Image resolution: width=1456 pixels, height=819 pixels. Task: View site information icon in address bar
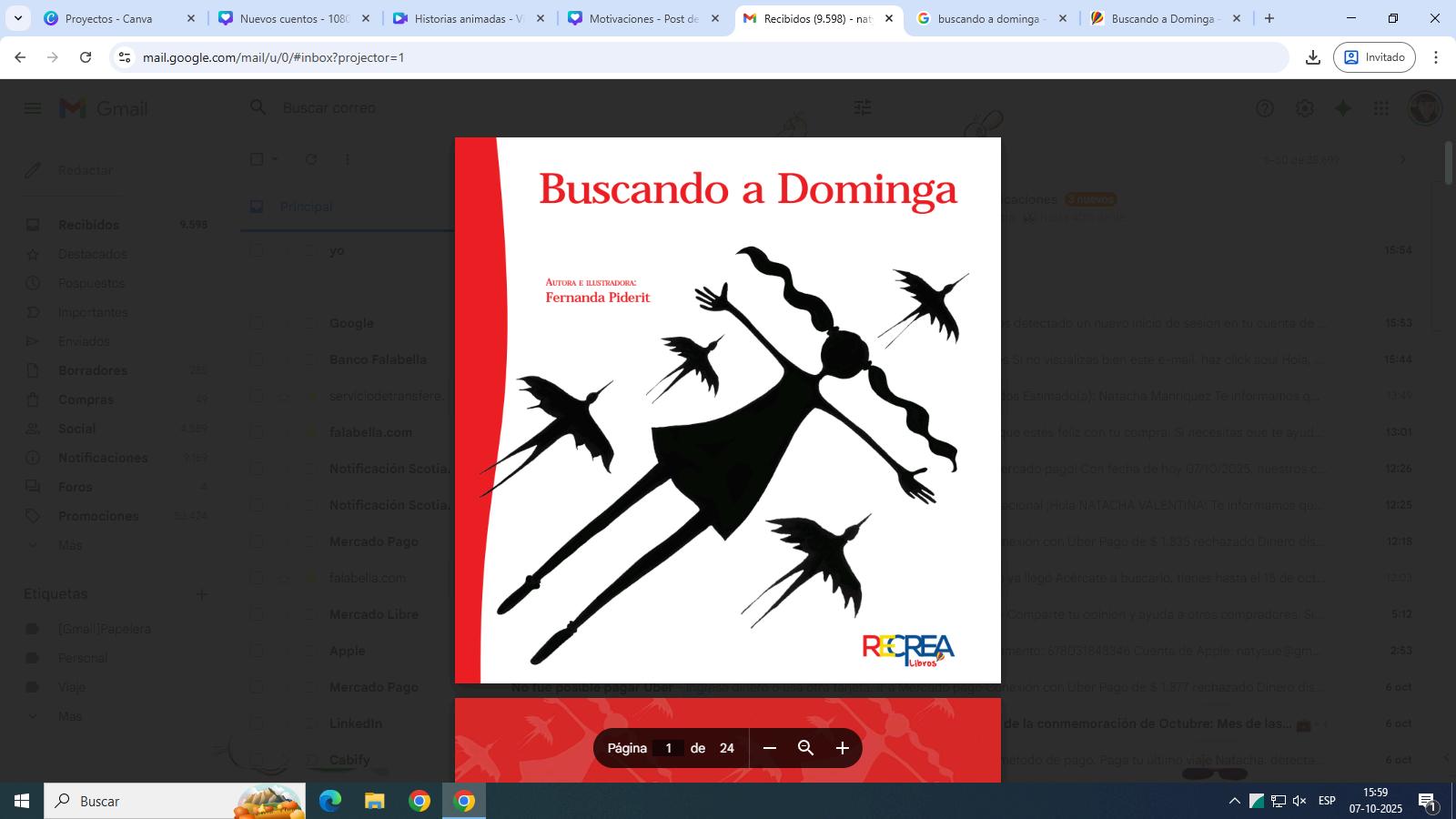tap(126, 57)
